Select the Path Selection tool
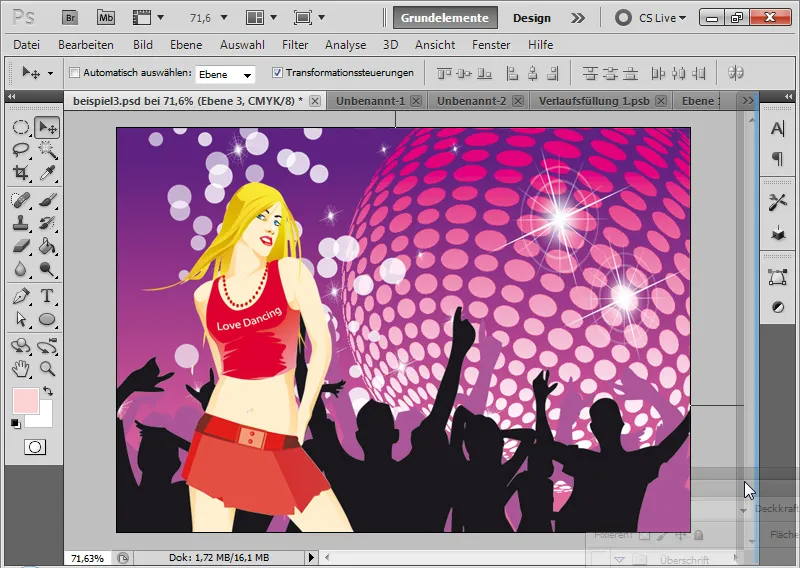 click(x=21, y=319)
